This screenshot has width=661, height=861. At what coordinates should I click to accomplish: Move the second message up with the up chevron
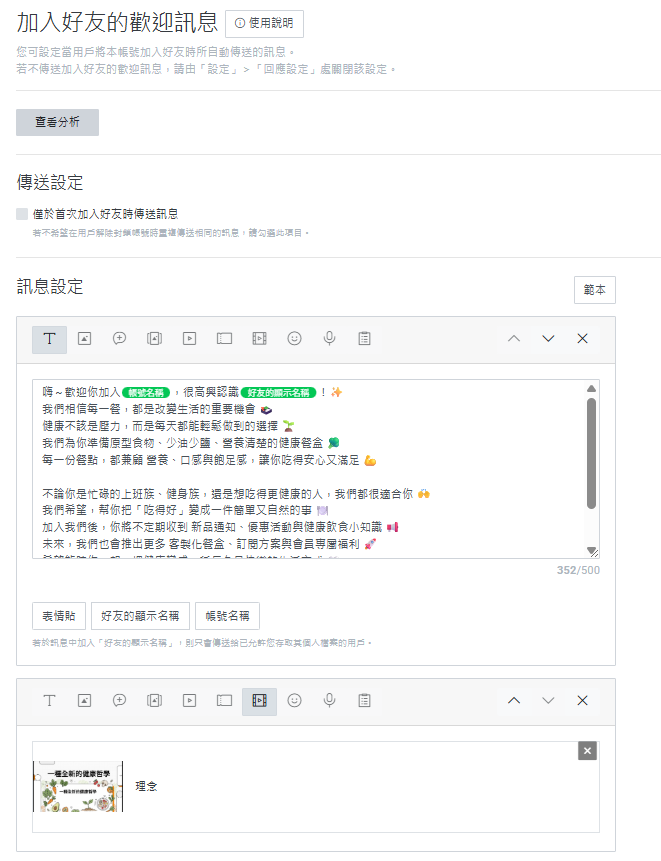[x=514, y=701]
